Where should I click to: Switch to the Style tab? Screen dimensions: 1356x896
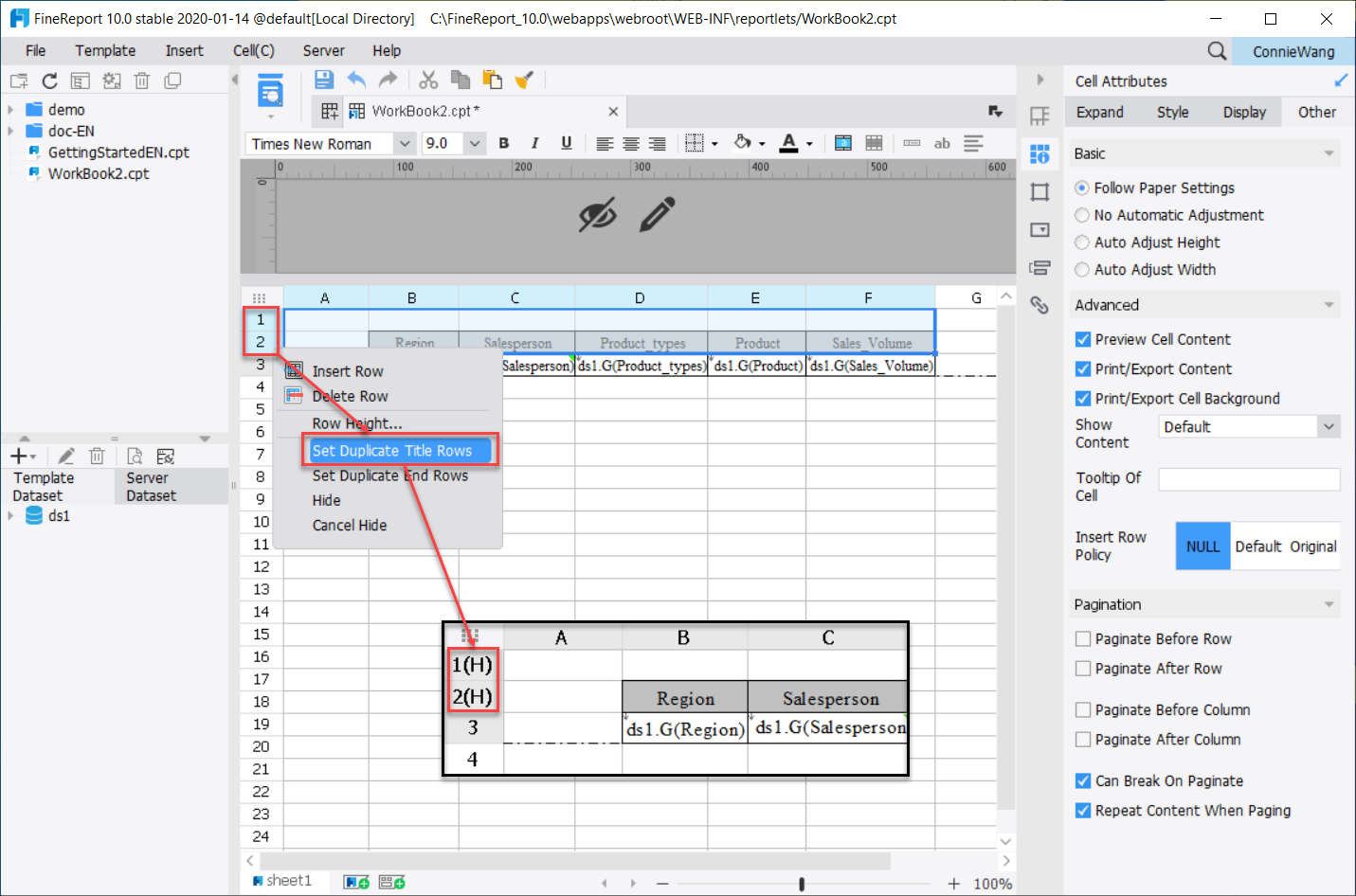click(x=1173, y=112)
